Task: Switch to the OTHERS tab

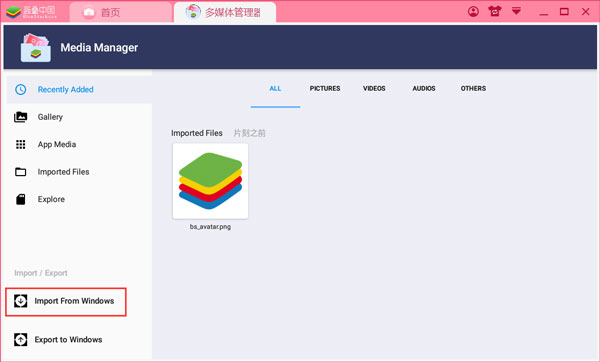Action: [x=473, y=88]
